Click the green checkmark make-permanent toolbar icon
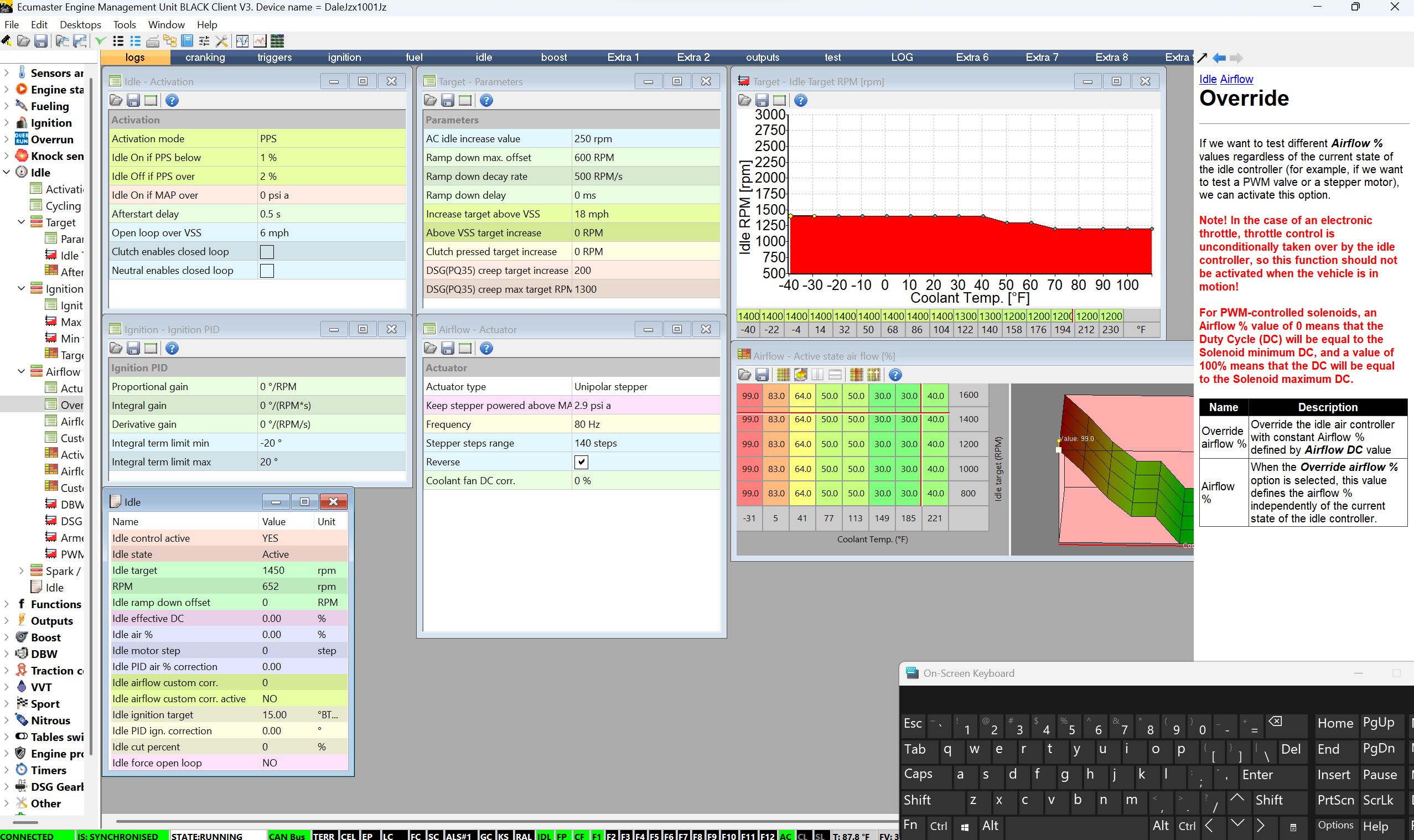 point(100,41)
